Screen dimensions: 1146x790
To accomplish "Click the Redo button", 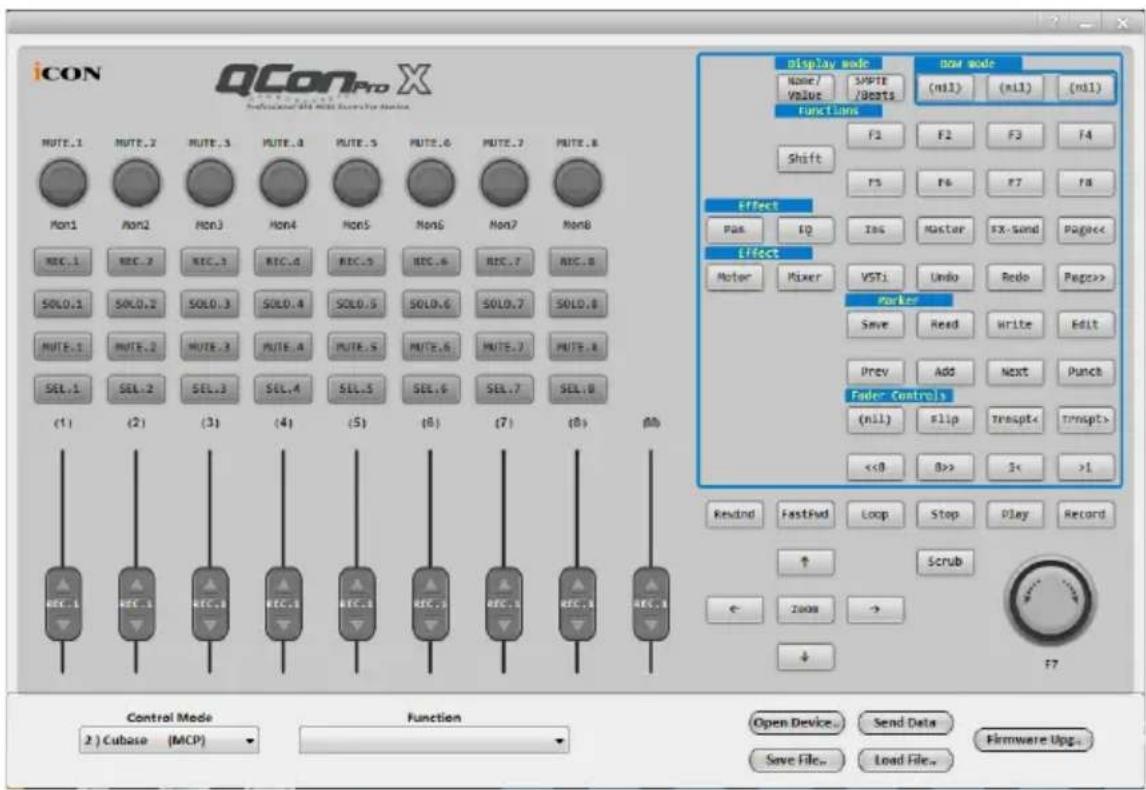I will (x=1015, y=277).
